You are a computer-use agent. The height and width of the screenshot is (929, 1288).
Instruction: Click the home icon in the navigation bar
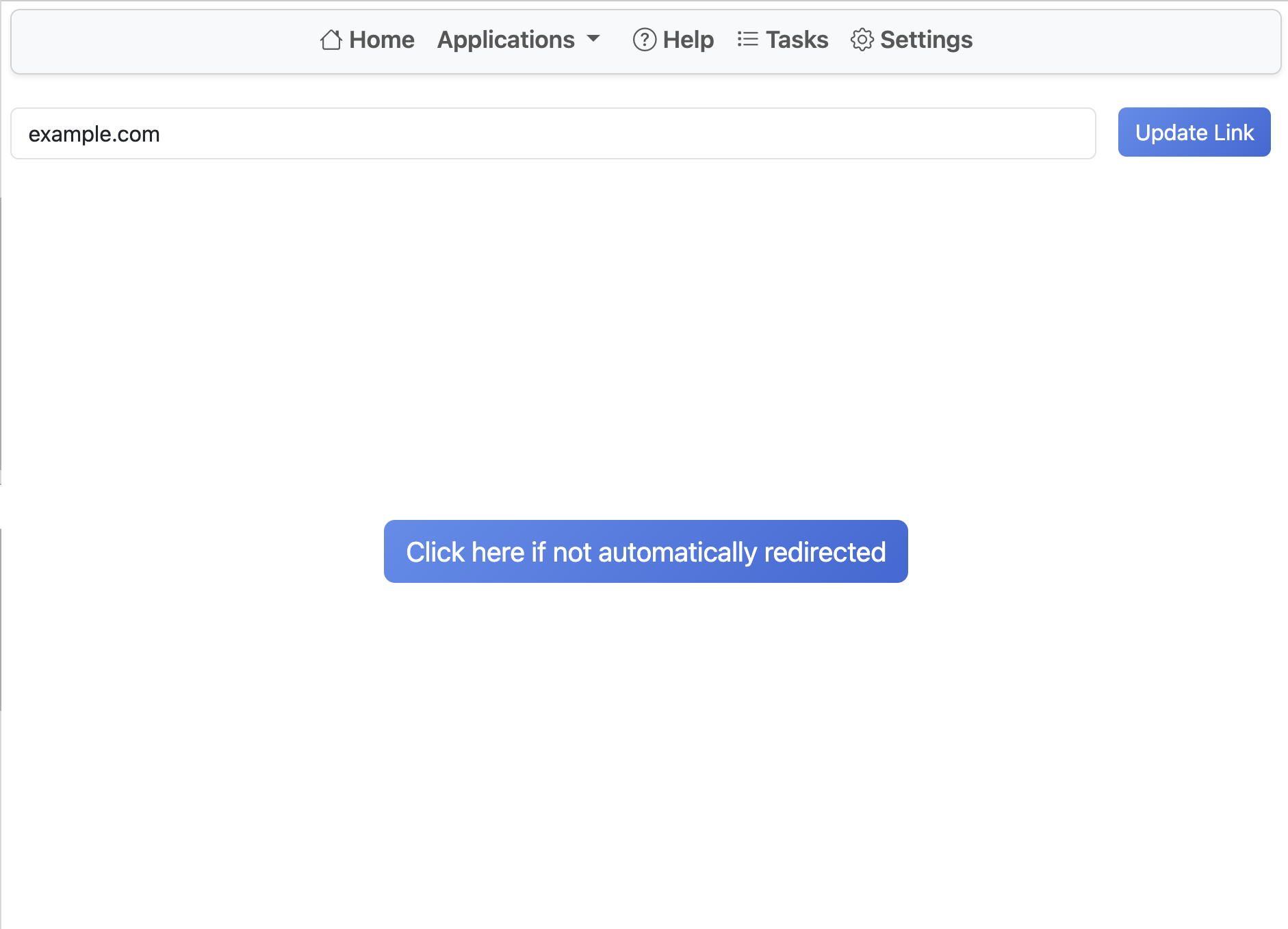tap(331, 40)
